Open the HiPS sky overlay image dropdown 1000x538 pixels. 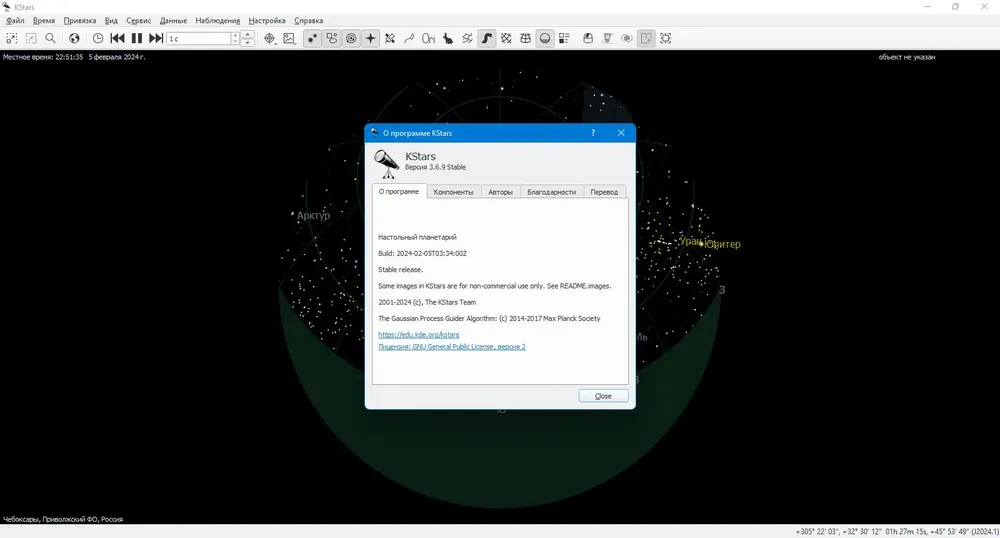[290, 38]
